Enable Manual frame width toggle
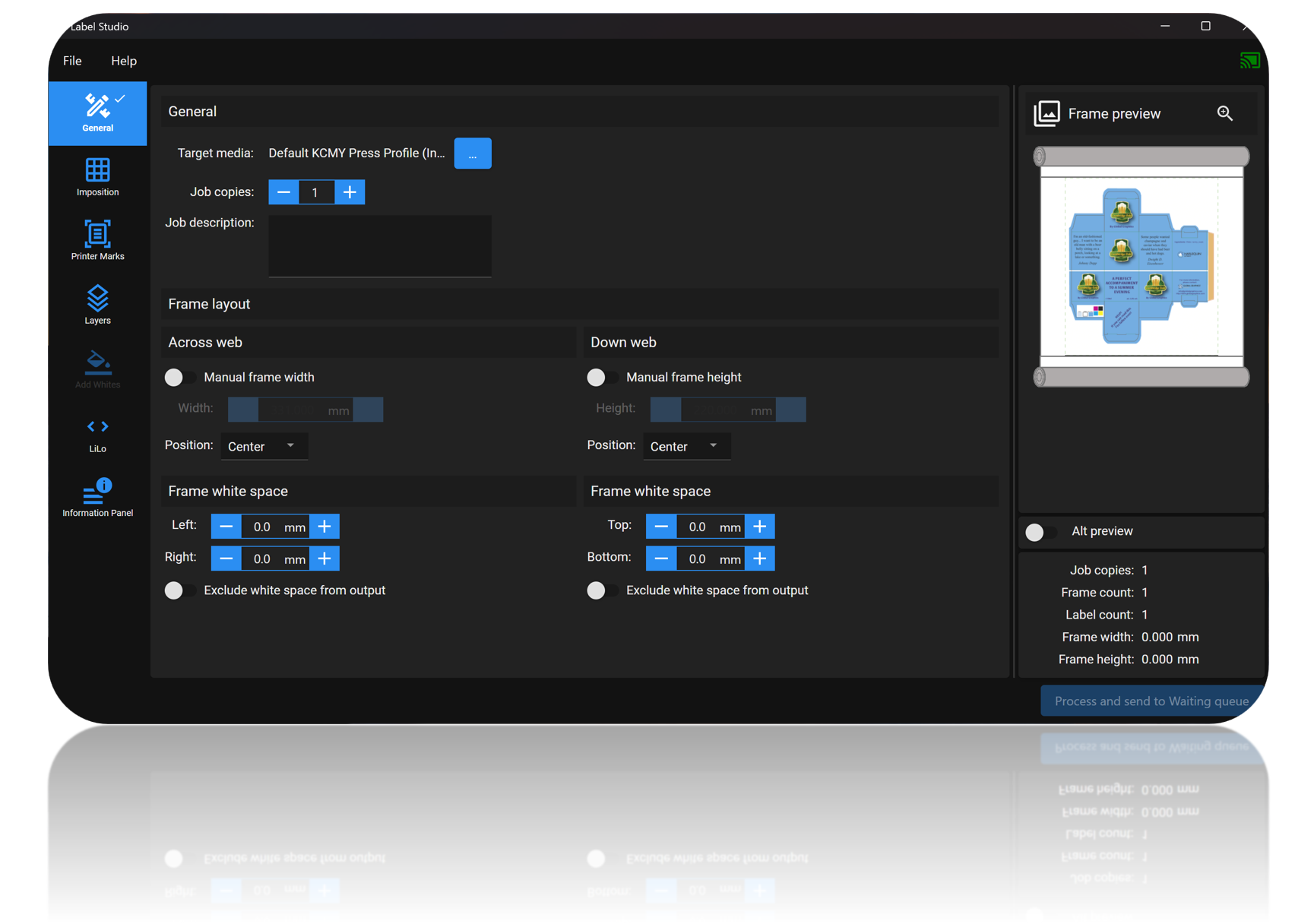 pos(179,377)
